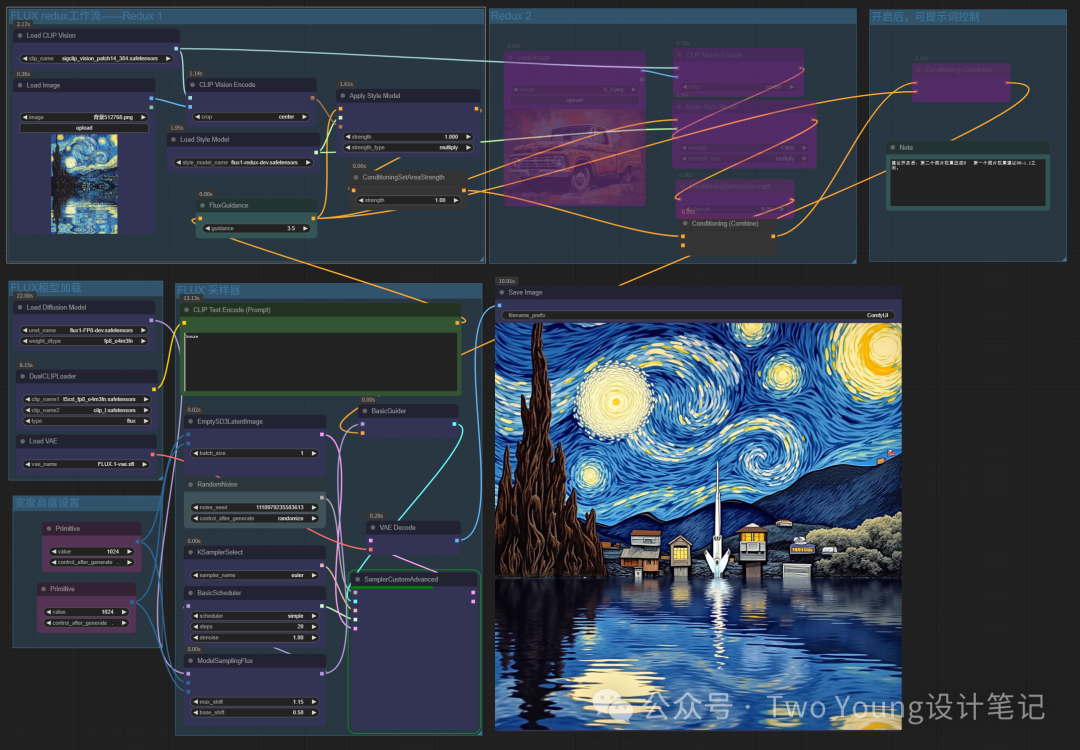Click the orange output port on Conditioning (Combine)
1080x750 pixels.
(x=773, y=236)
